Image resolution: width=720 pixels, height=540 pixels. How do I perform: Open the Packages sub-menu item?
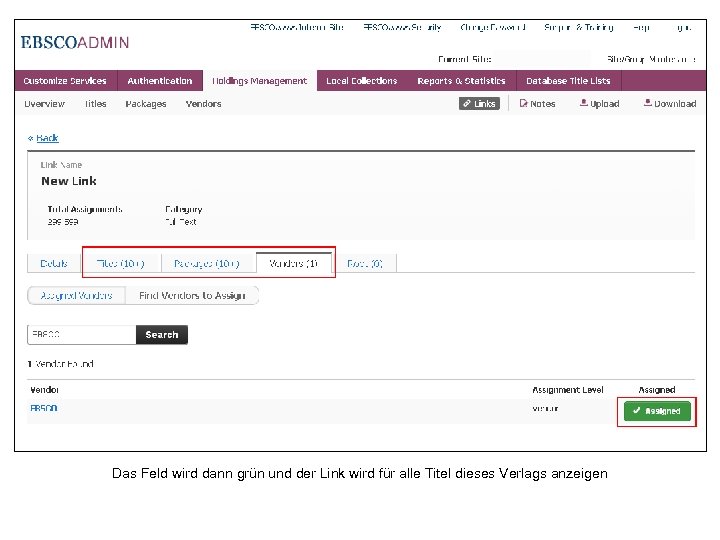(x=146, y=104)
